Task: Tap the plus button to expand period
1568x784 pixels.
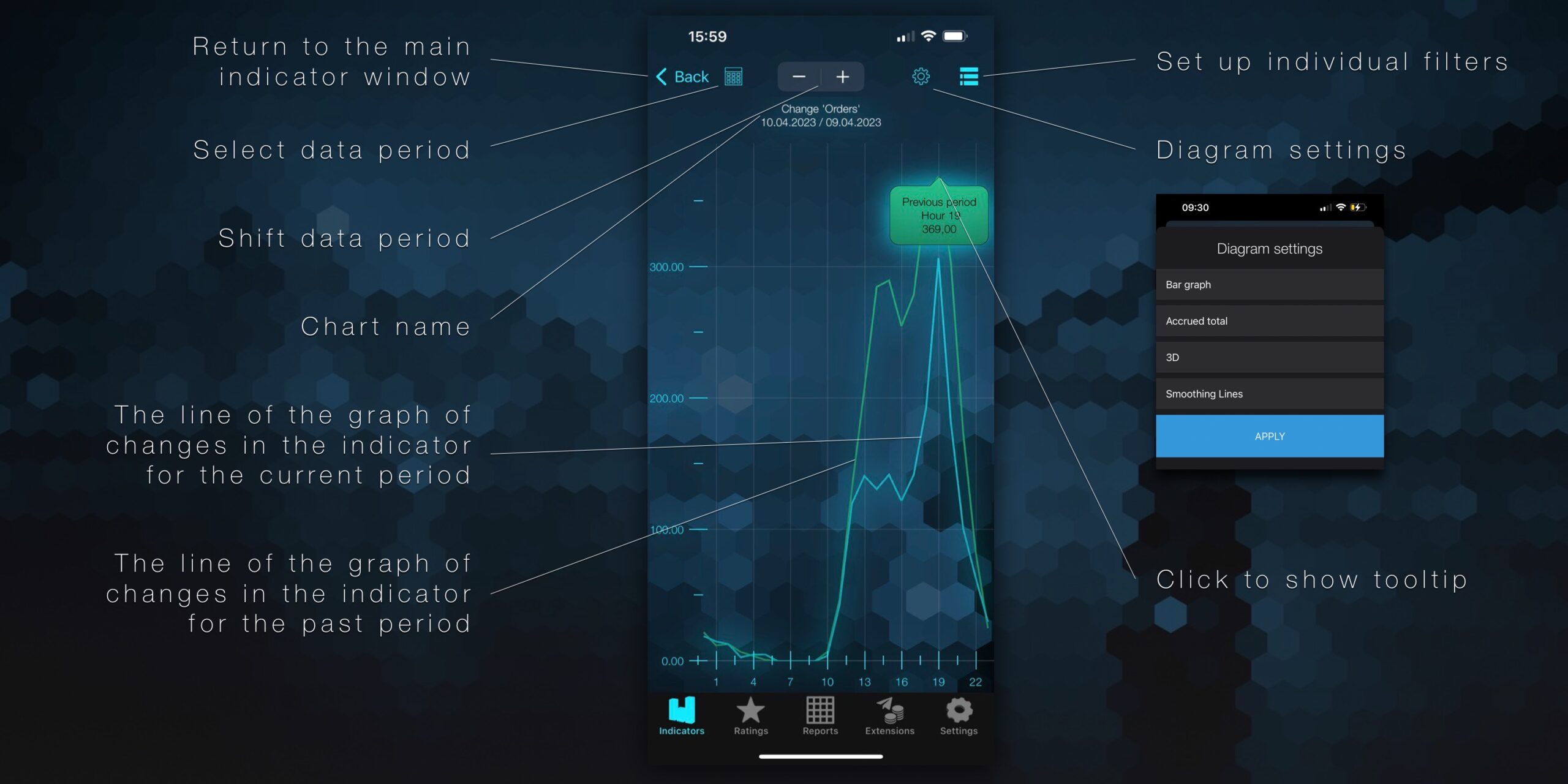Action: pos(841,76)
